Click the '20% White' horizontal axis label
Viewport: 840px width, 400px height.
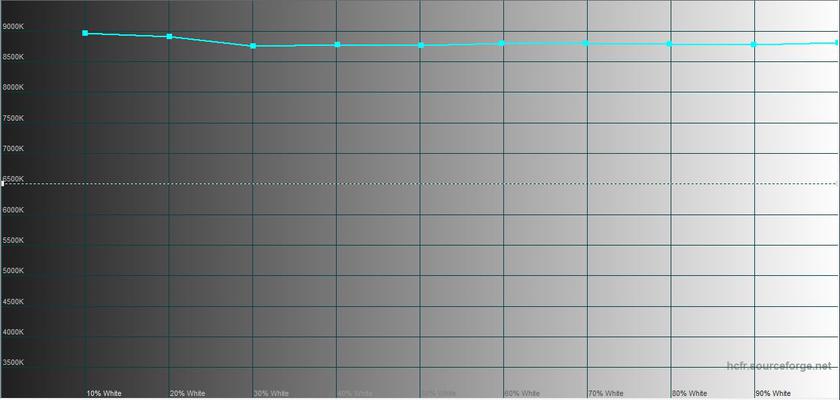pyautogui.click(x=187, y=393)
